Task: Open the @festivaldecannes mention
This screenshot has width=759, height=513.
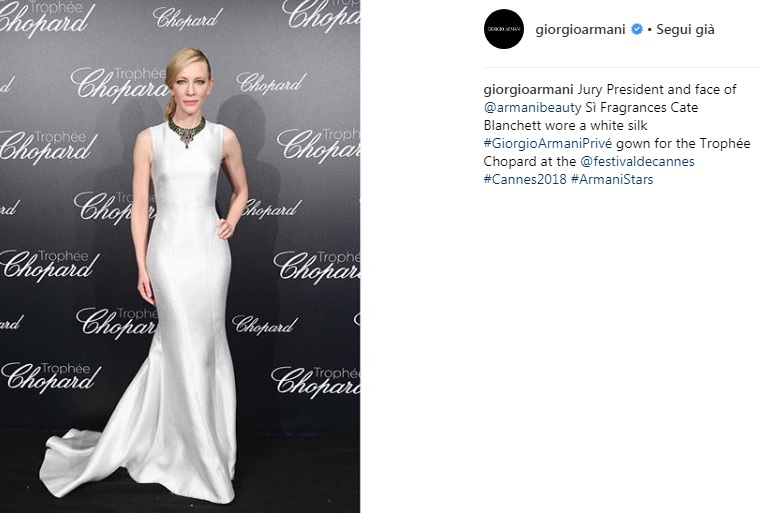Action: pos(637,161)
